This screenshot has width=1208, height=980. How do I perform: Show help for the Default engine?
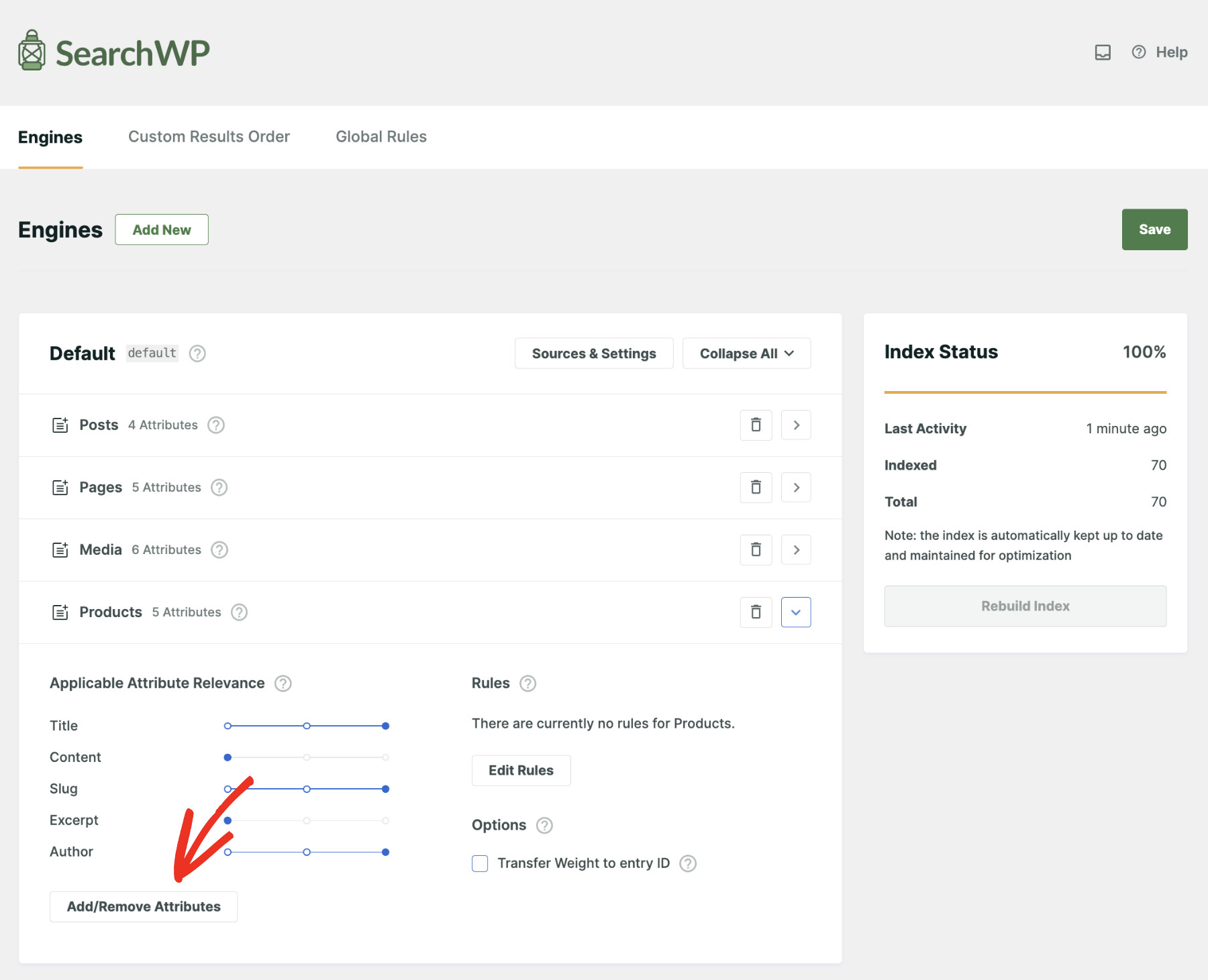point(197,353)
